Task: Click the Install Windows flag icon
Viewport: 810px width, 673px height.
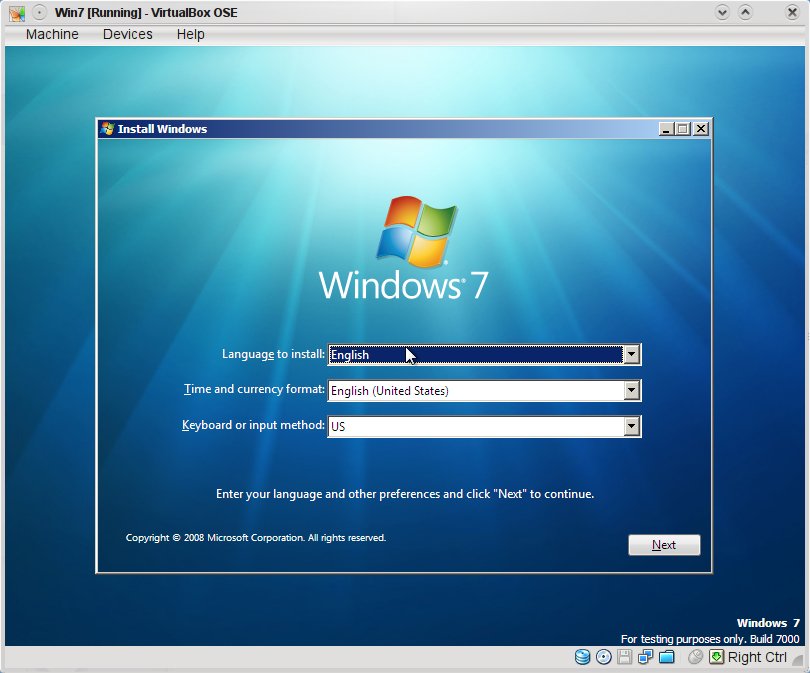Action: 107,129
